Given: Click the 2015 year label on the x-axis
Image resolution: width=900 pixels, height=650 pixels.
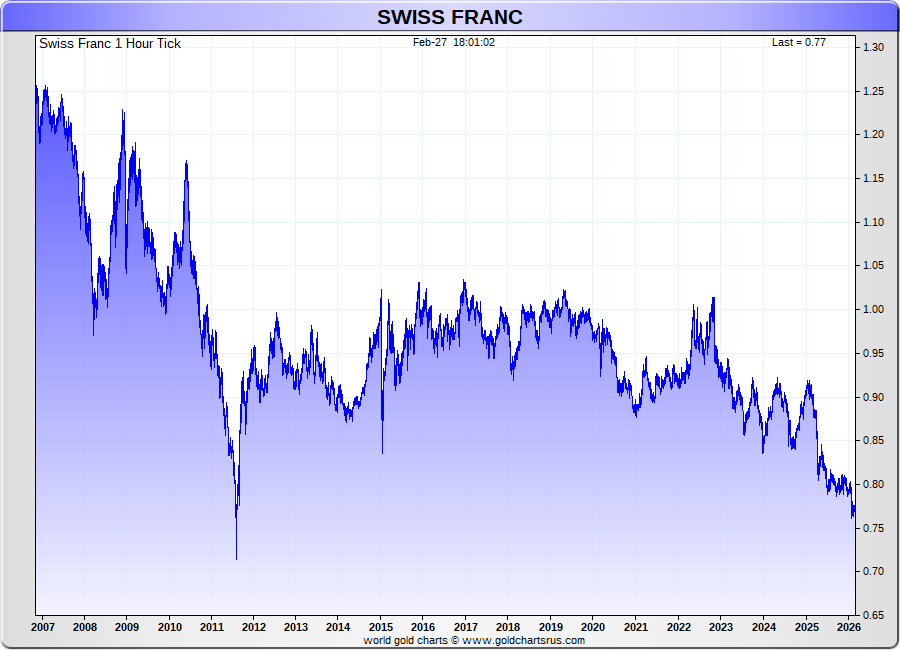Looking at the screenshot, I should 381,627.
